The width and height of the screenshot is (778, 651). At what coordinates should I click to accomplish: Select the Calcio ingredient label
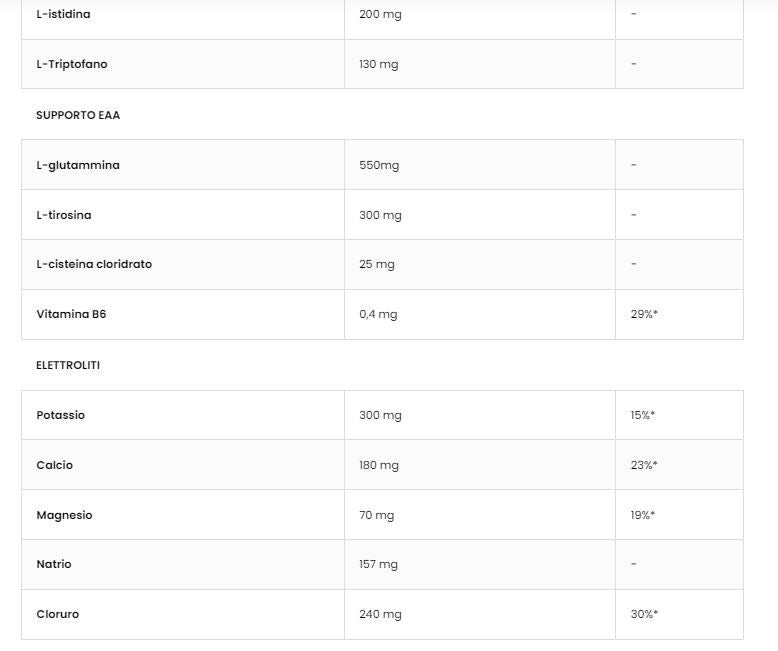click(x=55, y=465)
